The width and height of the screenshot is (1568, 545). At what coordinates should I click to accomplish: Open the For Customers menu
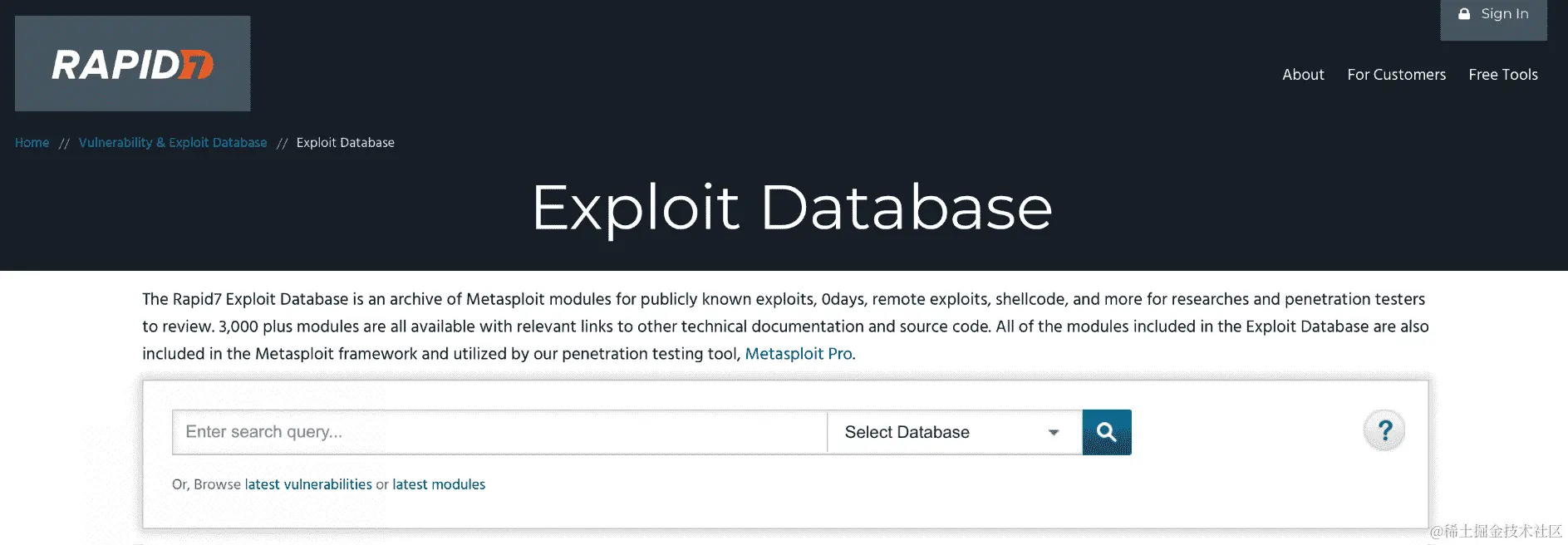(x=1396, y=75)
